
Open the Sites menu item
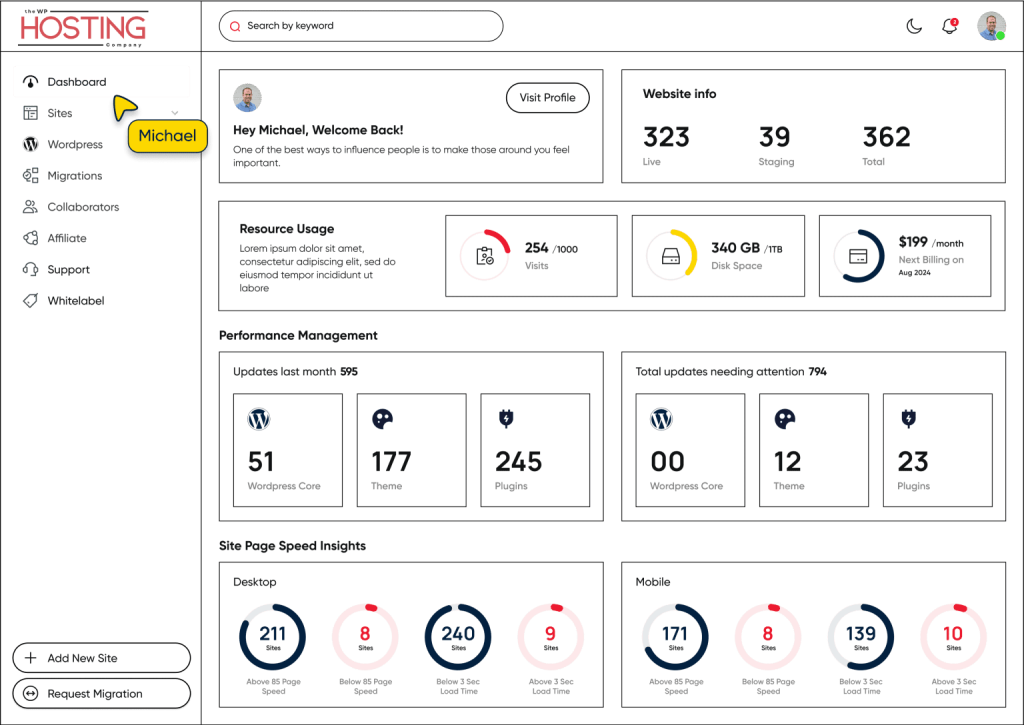(60, 113)
